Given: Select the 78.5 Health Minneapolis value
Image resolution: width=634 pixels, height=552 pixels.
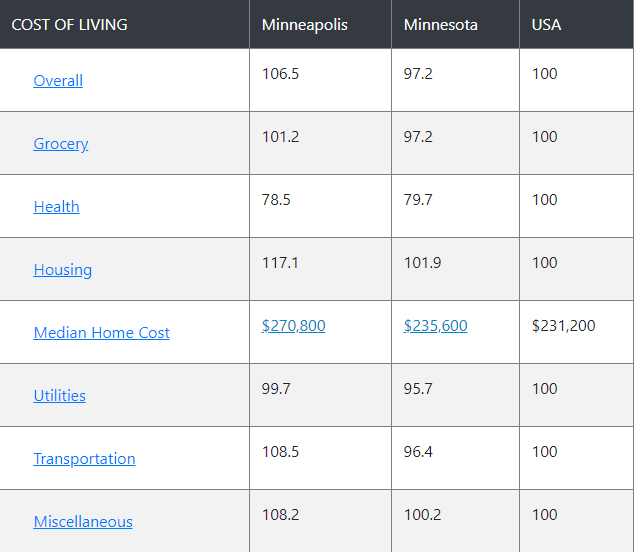Looking at the screenshot, I should tap(276, 200).
